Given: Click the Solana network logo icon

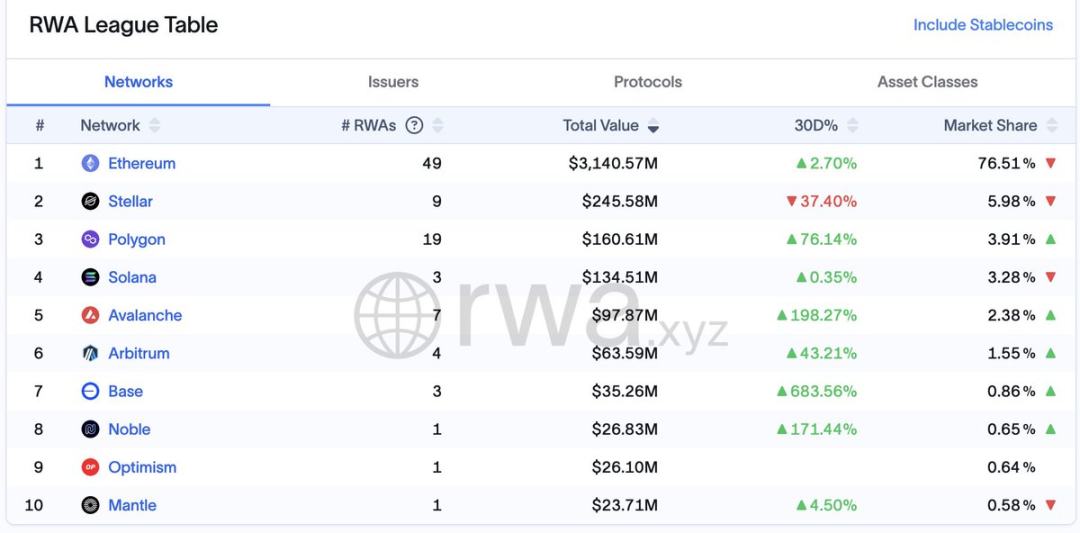Looking at the screenshot, I should (x=90, y=278).
